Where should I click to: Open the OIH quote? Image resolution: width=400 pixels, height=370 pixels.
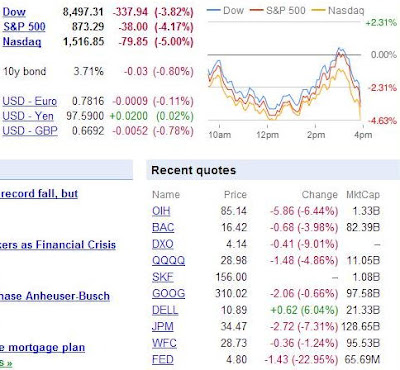coord(161,211)
